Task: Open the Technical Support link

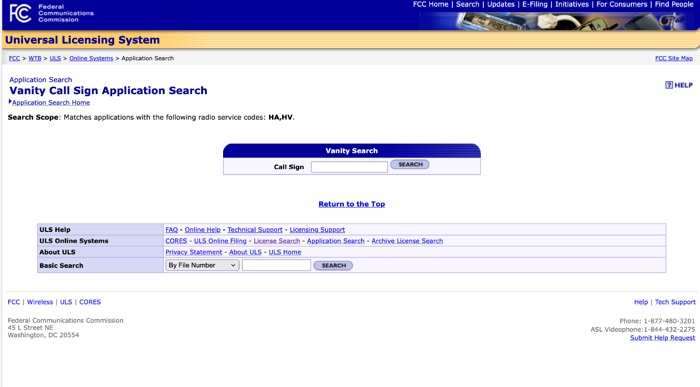Action: tap(255, 230)
